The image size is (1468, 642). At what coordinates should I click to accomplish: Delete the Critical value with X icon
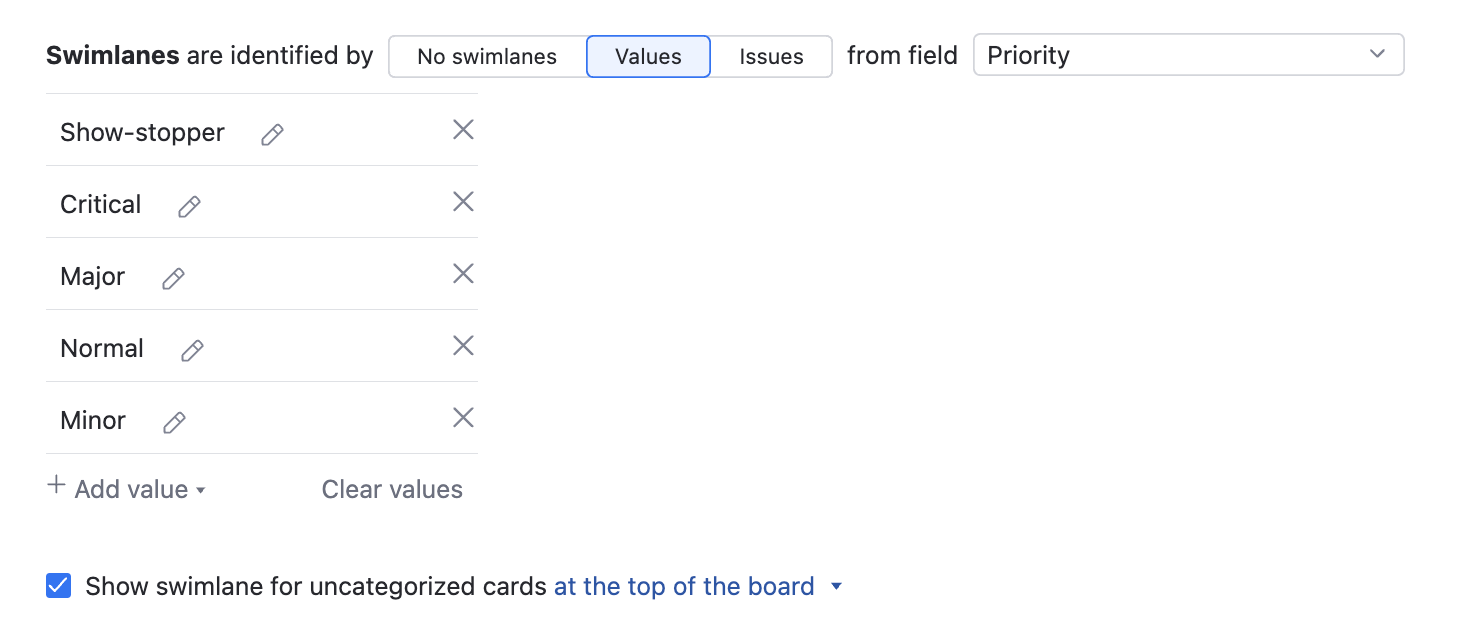pyautogui.click(x=463, y=202)
